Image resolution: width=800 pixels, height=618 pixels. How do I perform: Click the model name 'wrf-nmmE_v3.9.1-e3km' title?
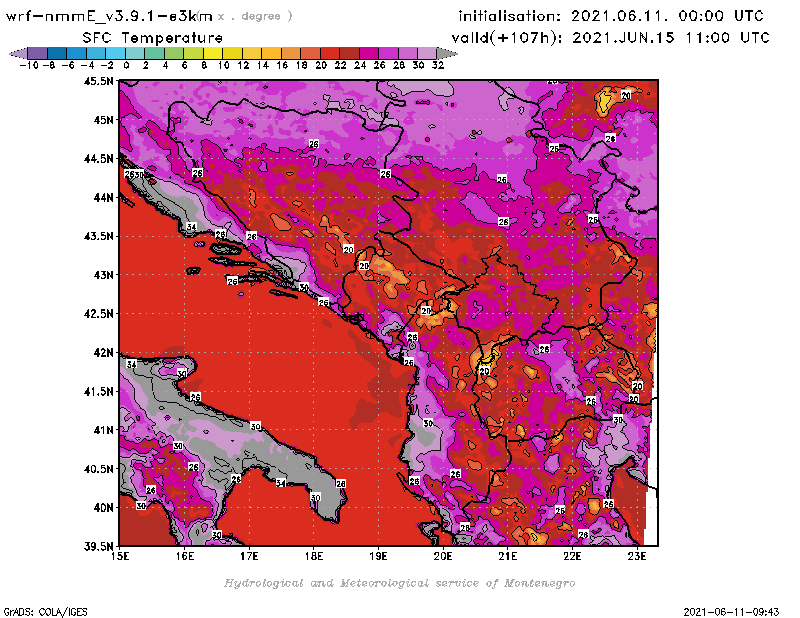coord(109,17)
